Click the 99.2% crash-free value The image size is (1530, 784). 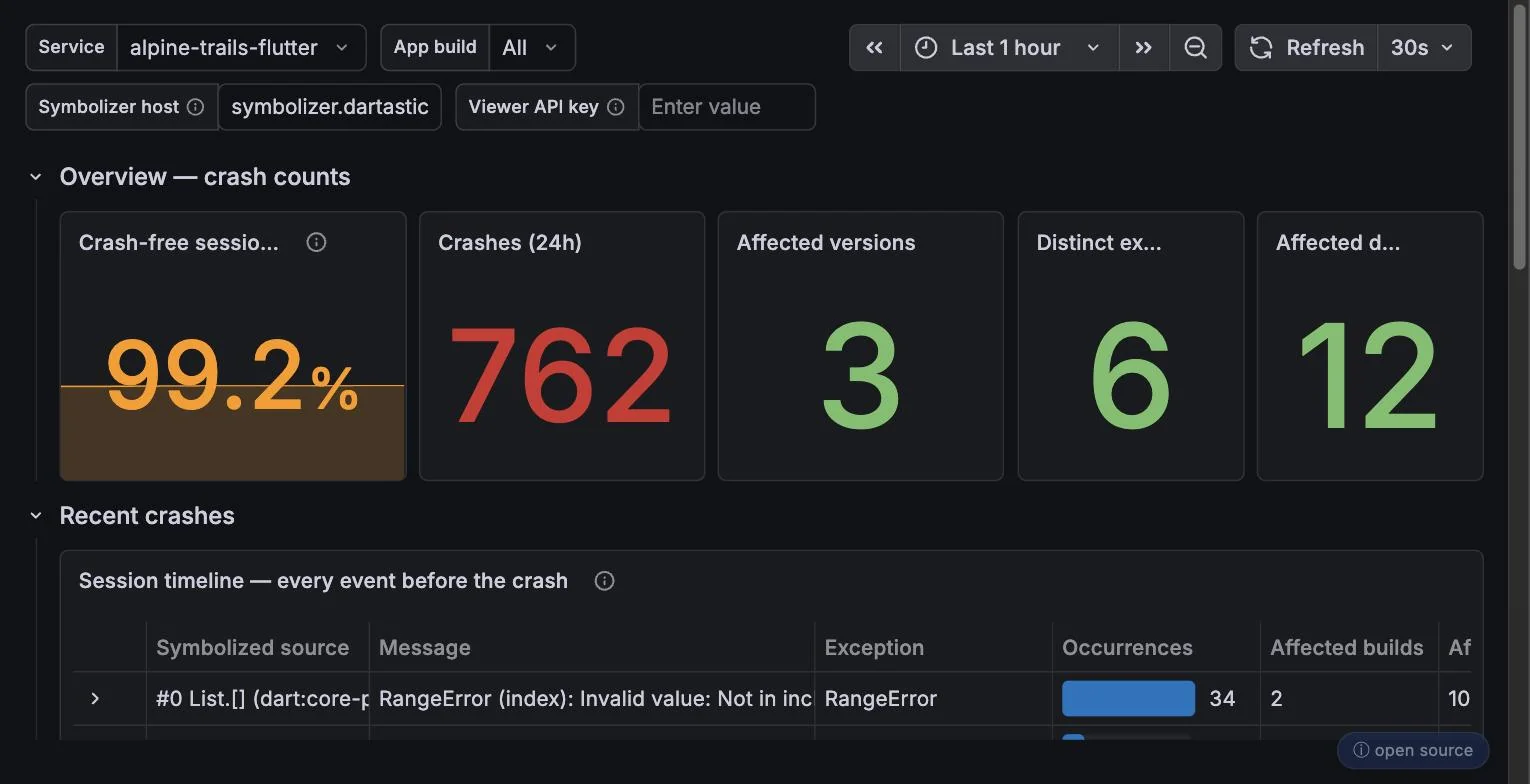click(232, 377)
